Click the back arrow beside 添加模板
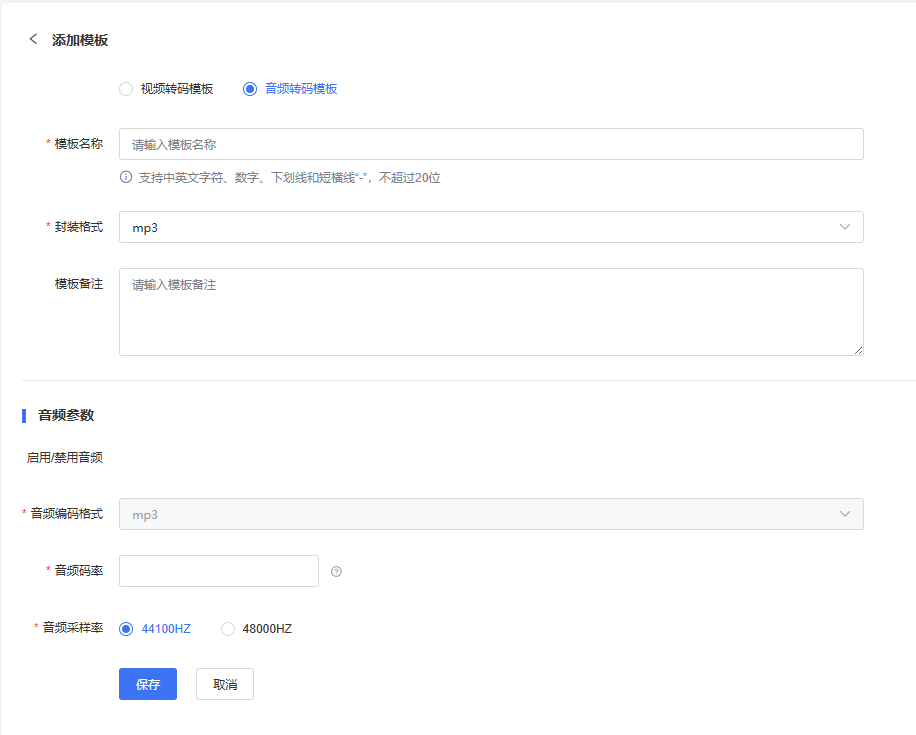This screenshot has width=916, height=735. click(33, 40)
